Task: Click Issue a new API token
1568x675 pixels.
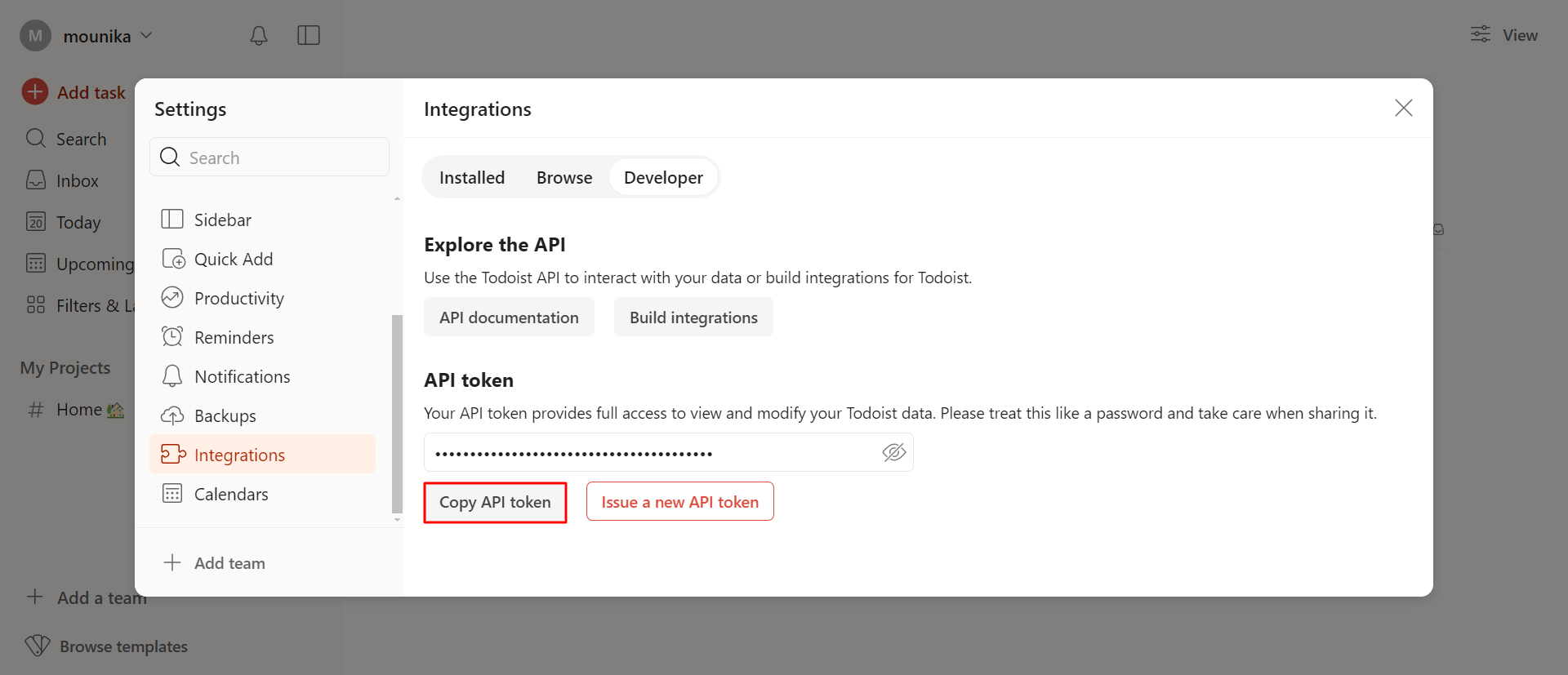Action: [x=679, y=502]
